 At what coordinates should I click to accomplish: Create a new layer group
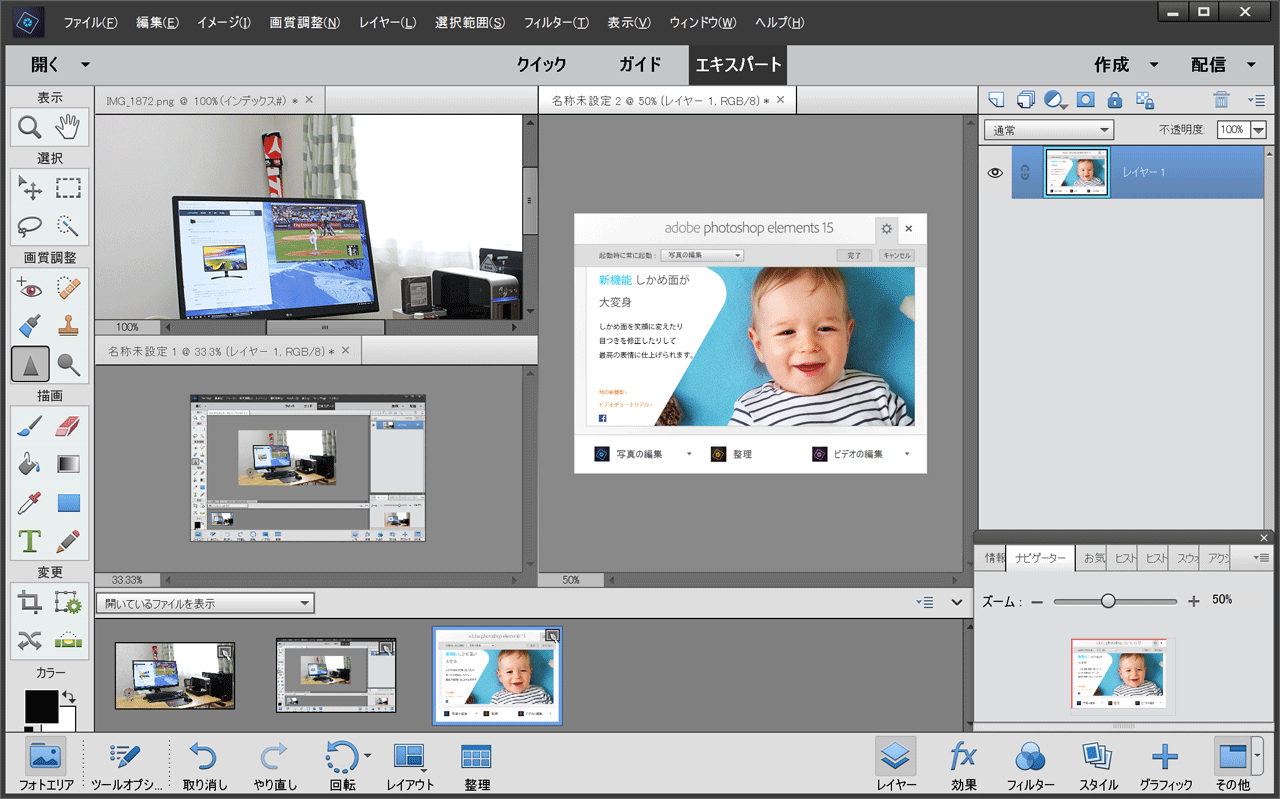point(1025,100)
